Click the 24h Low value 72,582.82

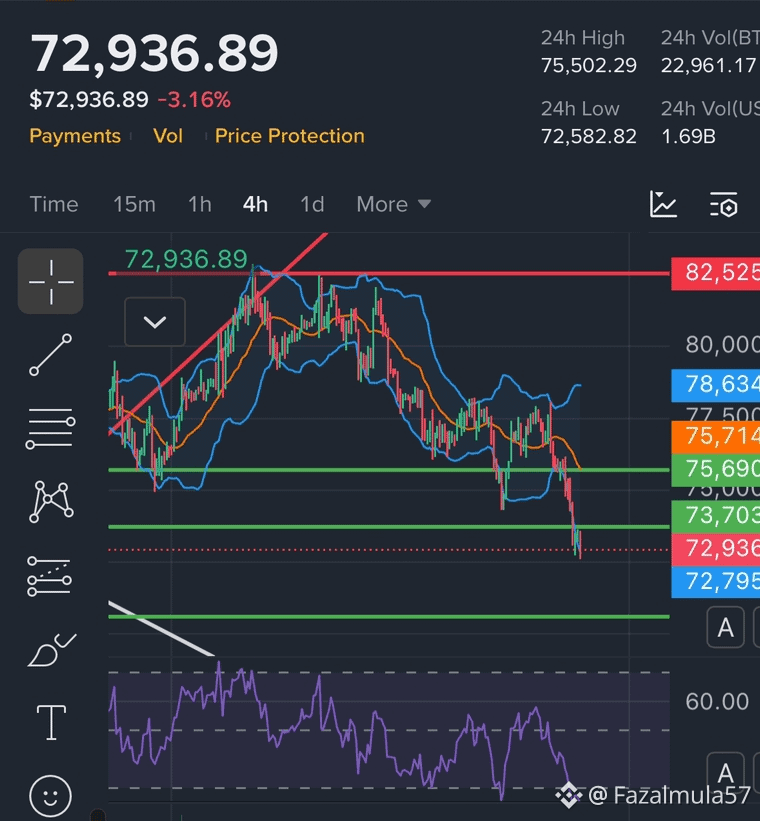tap(589, 137)
